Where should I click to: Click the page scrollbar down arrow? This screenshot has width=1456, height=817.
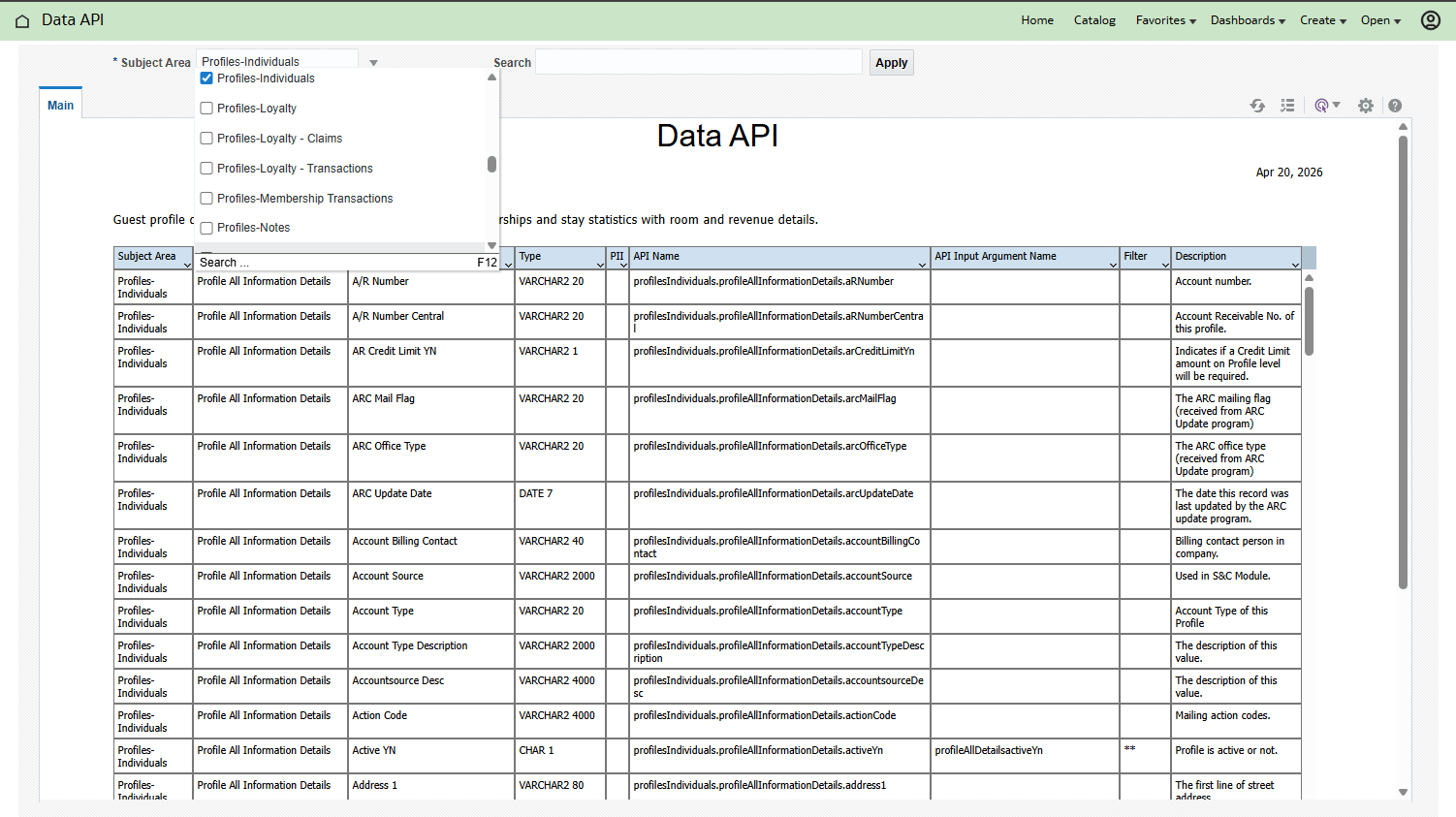point(1403,792)
